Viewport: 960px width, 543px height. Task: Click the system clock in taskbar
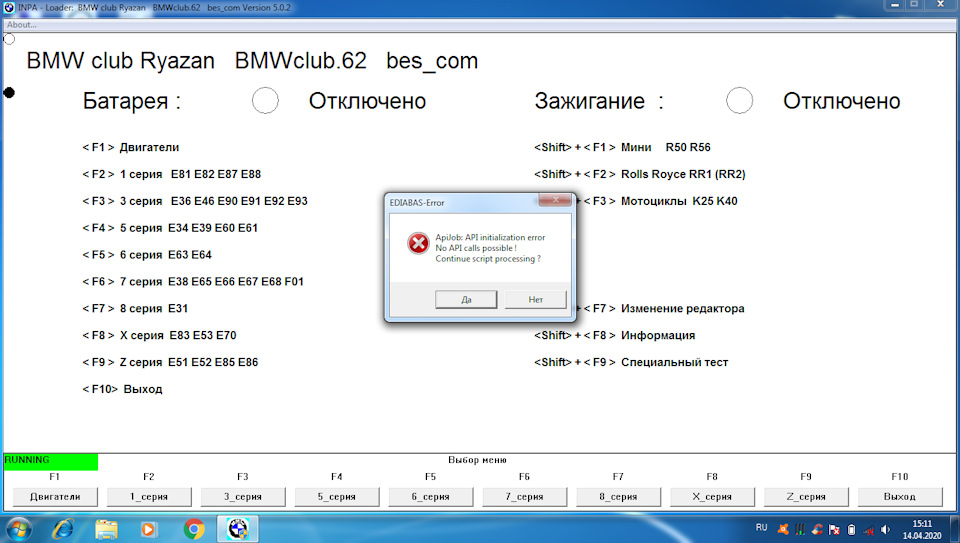[x=923, y=528]
